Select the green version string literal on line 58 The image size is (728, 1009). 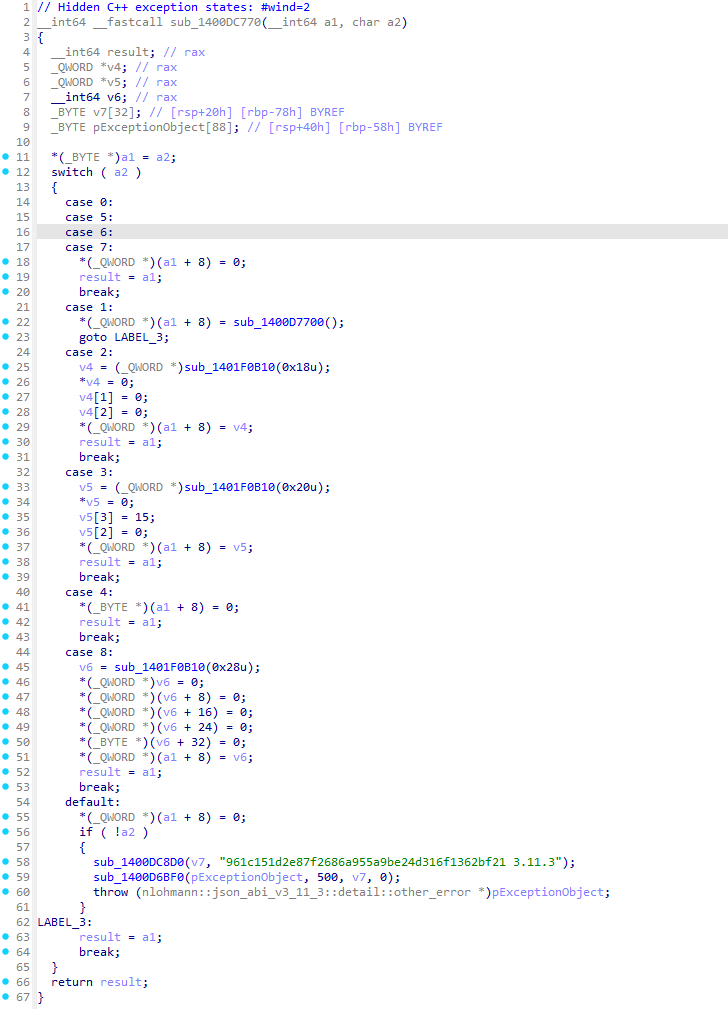(x=391, y=862)
